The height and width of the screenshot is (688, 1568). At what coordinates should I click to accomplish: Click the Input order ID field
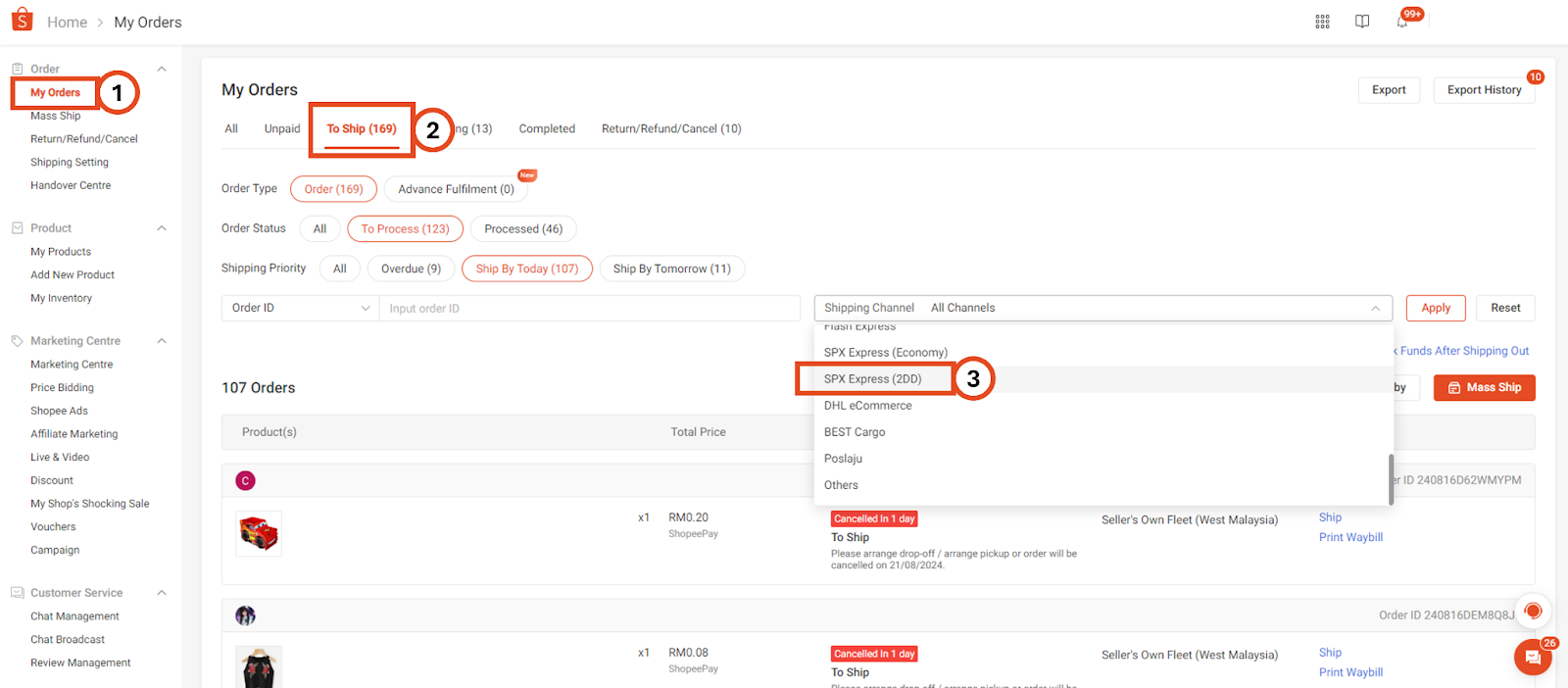[589, 309]
